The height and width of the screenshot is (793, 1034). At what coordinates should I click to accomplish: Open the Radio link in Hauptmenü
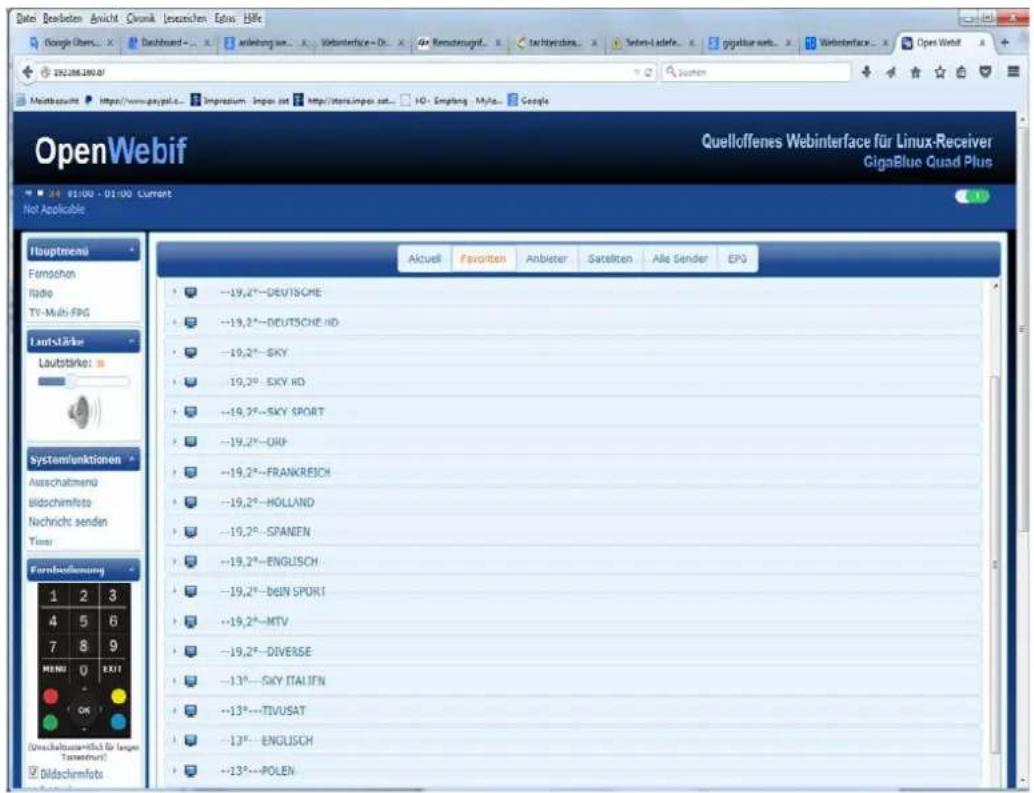coord(40,293)
